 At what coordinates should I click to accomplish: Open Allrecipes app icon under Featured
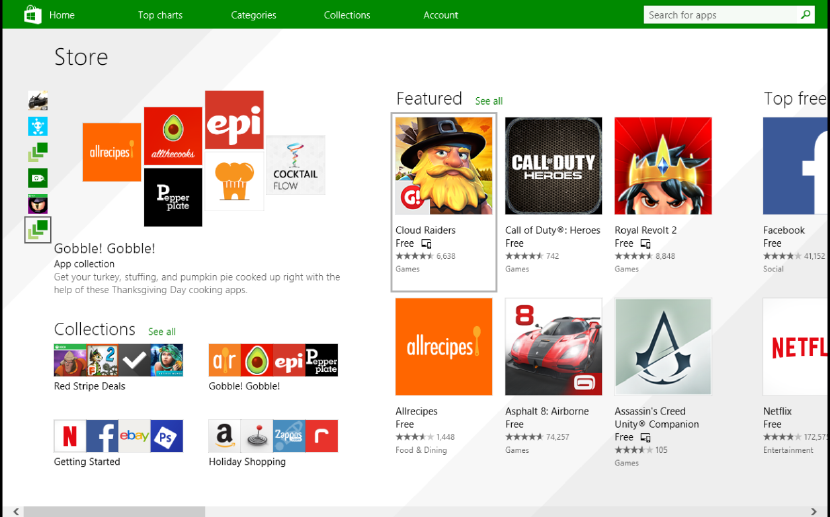point(444,347)
